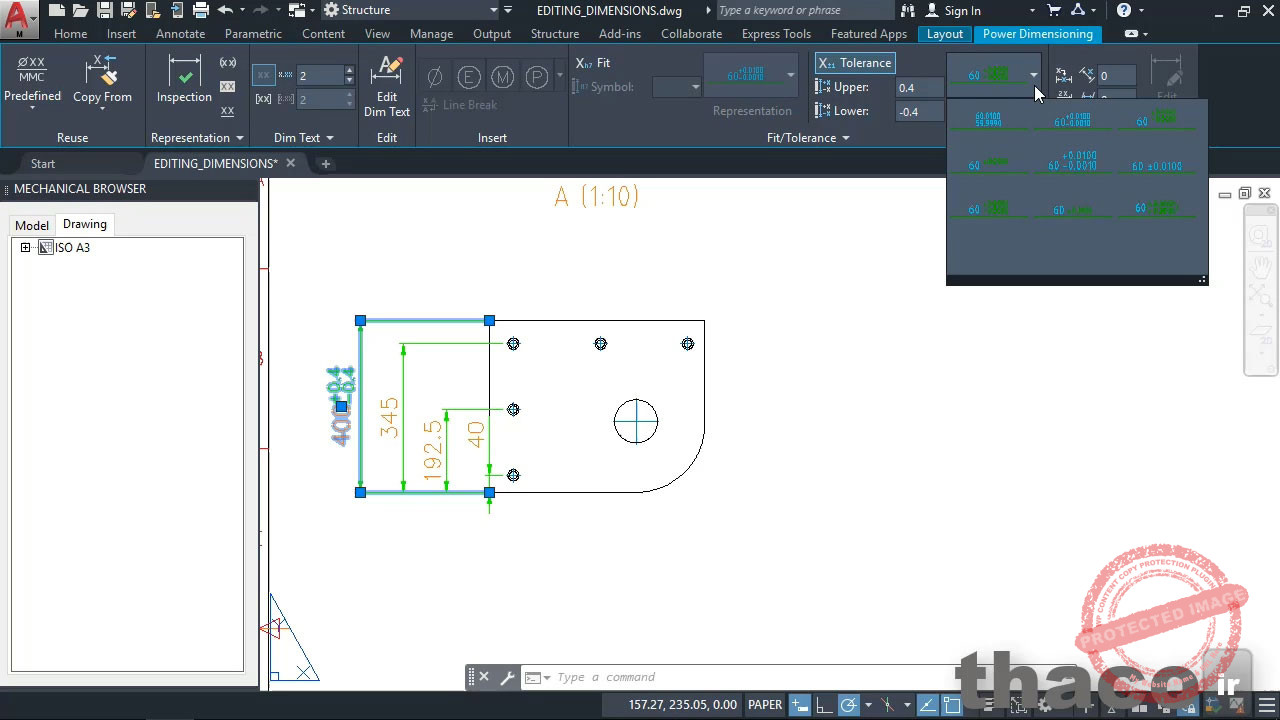This screenshot has height=720, width=1280.
Task: Click the New file icon
Action: click(58, 10)
